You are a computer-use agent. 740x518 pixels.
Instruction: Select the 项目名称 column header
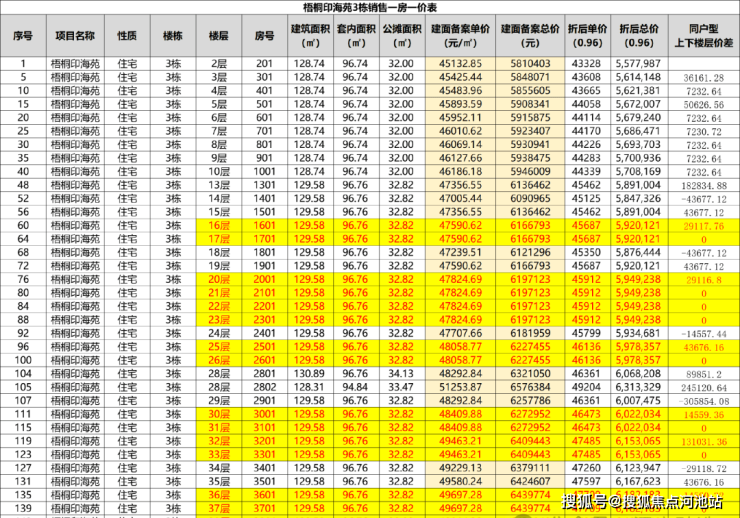click(77, 36)
